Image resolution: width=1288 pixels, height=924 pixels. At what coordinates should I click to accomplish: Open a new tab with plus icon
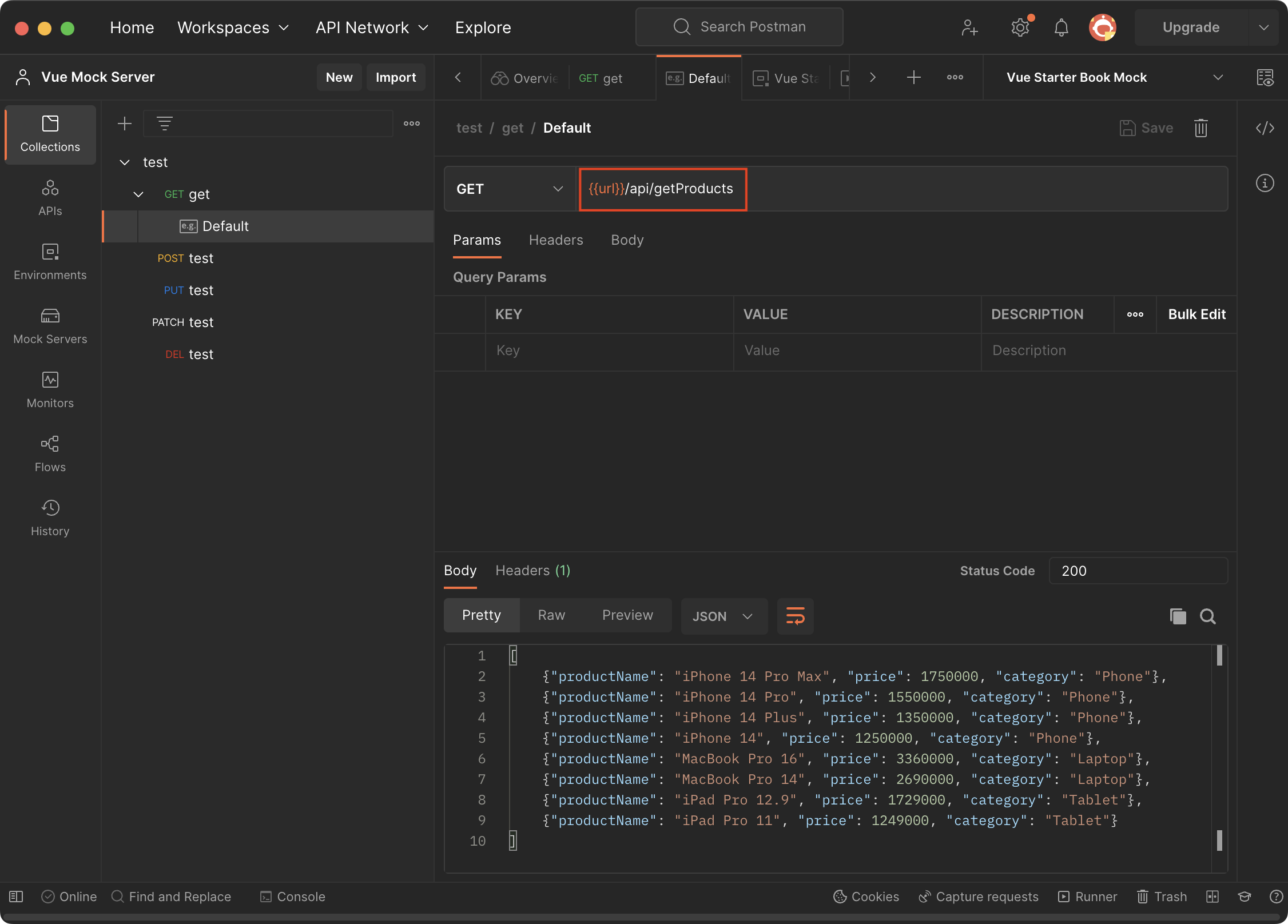(914, 77)
